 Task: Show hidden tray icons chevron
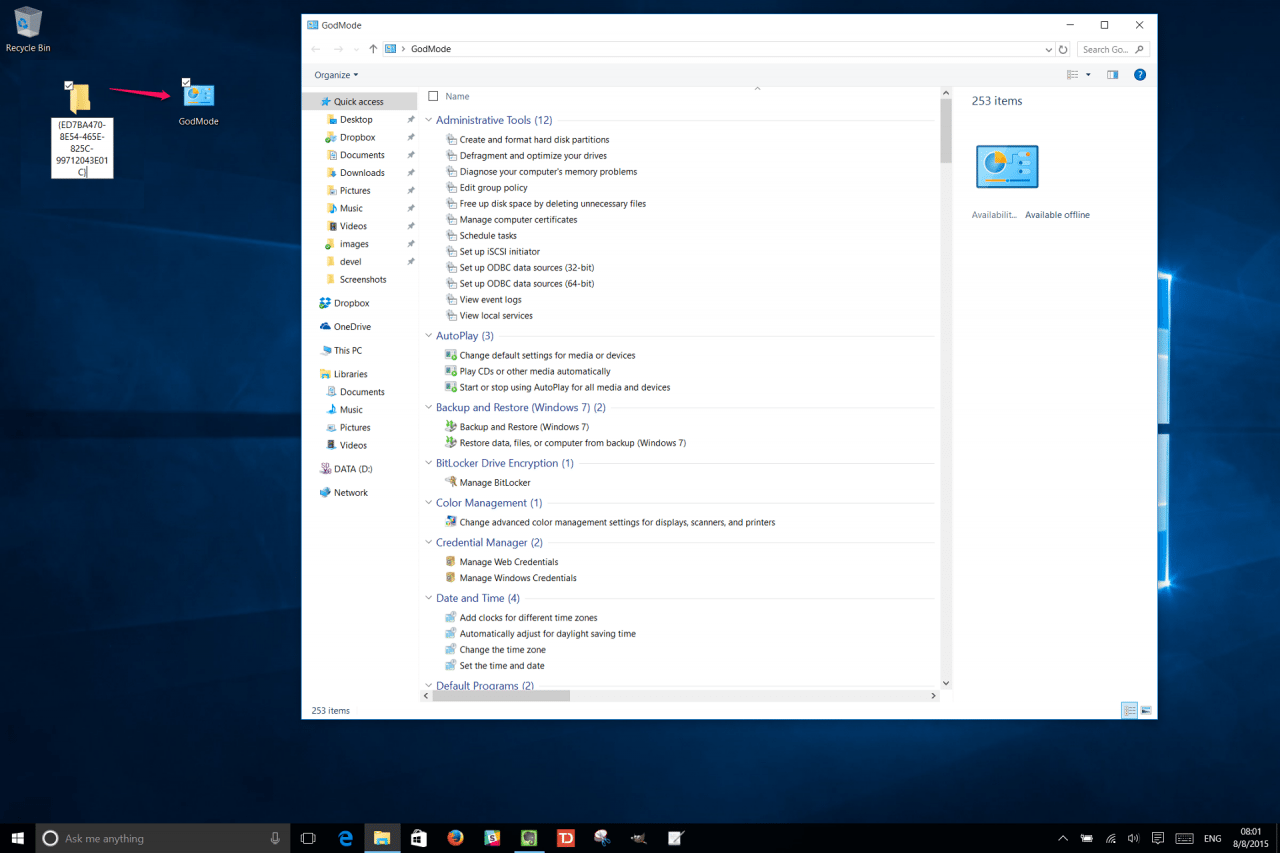tap(1062, 838)
